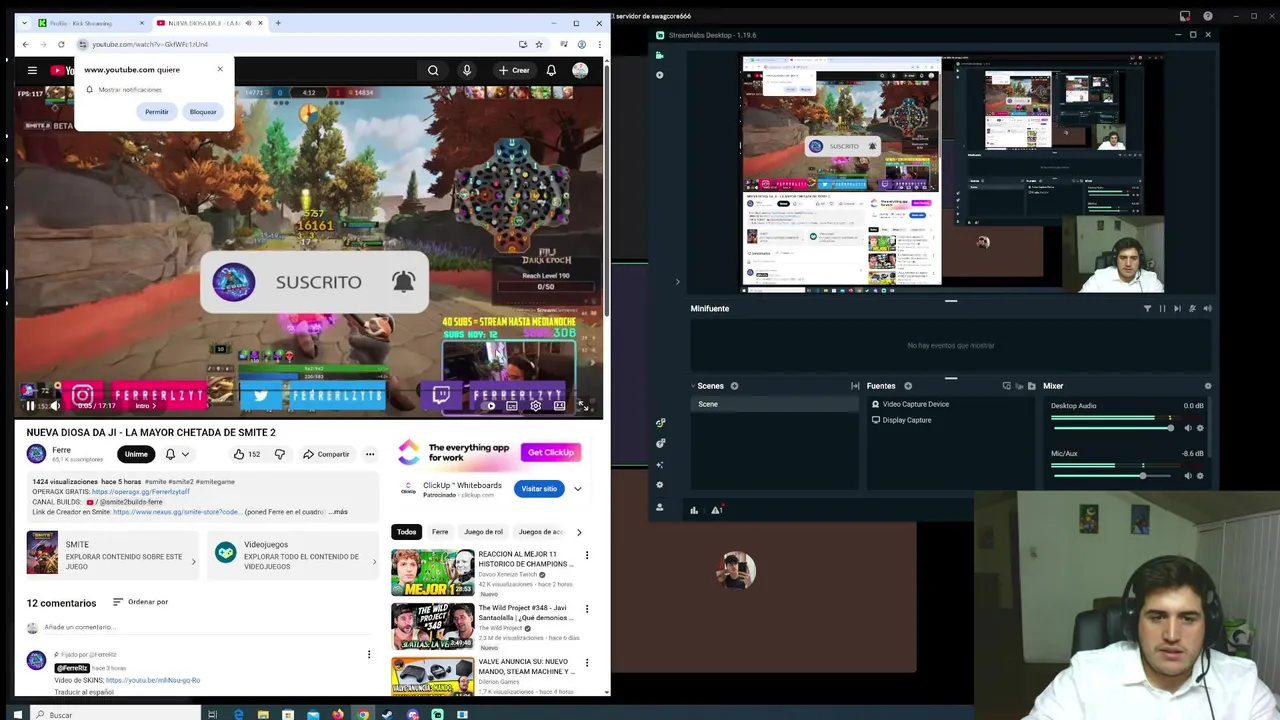Click the Visitar sitio ad button
Screen dimensions: 1280x720
[538, 489]
